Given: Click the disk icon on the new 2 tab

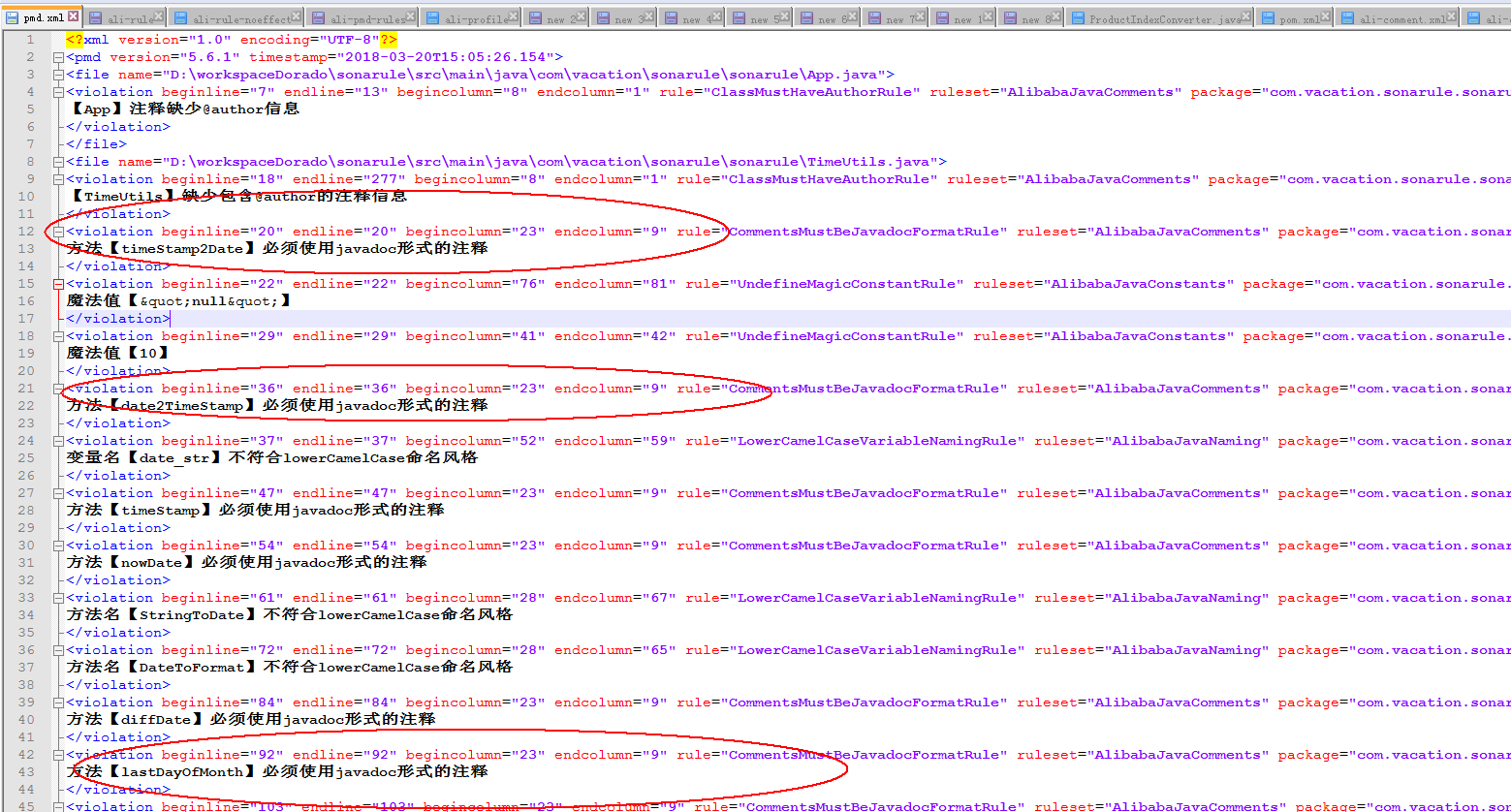Looking at the screenshot, I should coord(536,16).
